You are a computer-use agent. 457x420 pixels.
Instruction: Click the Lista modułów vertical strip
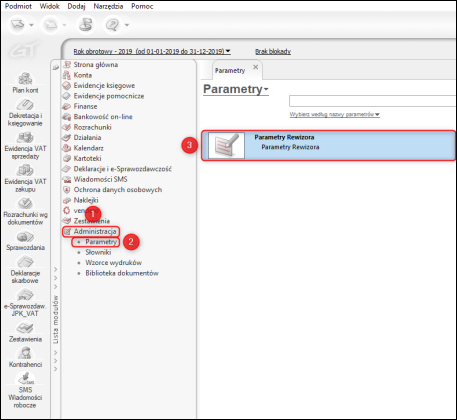click(x=56, y=319)
